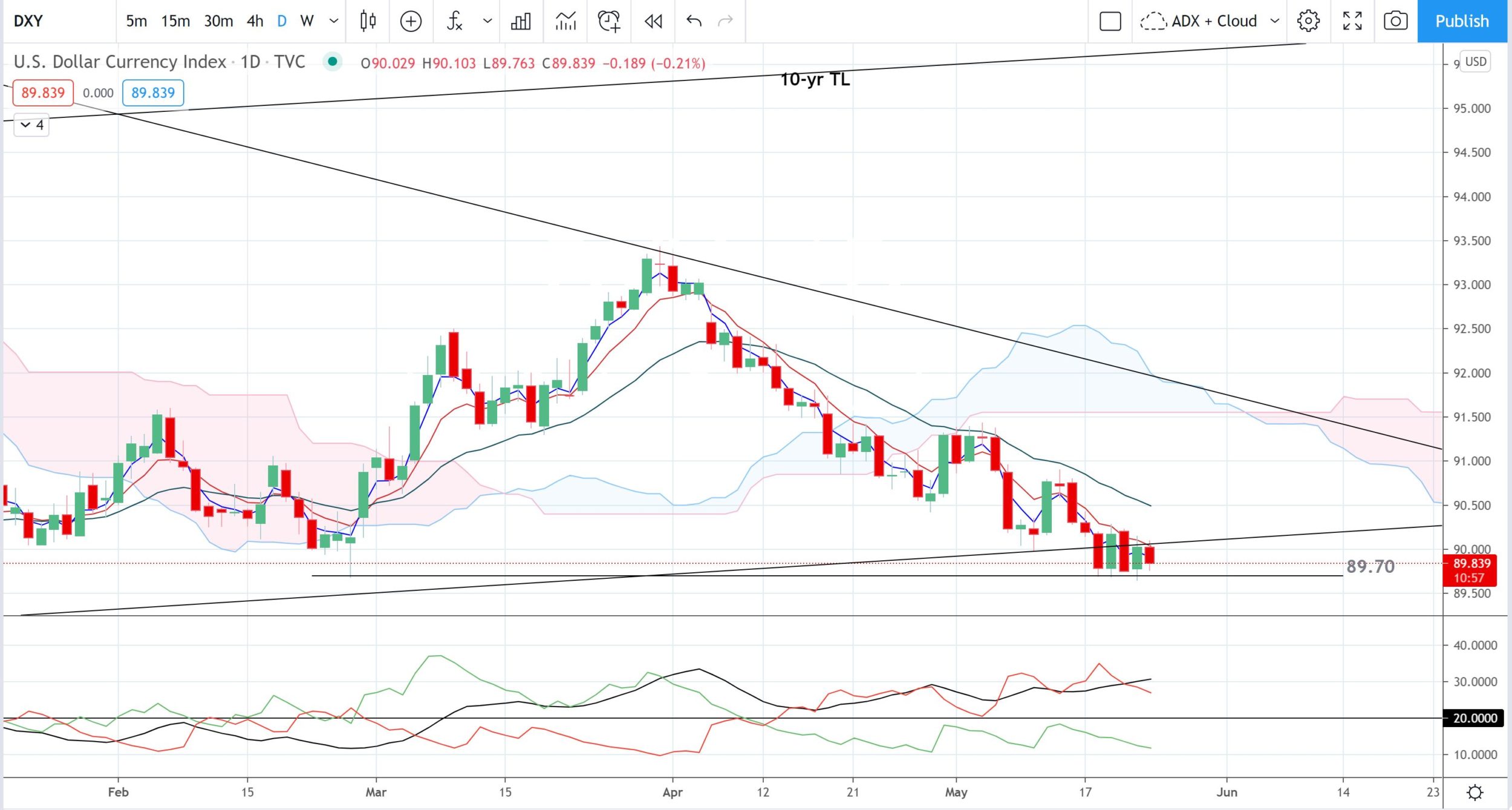Click the 40.0000 ADX scale label

tap(1475, 645)
